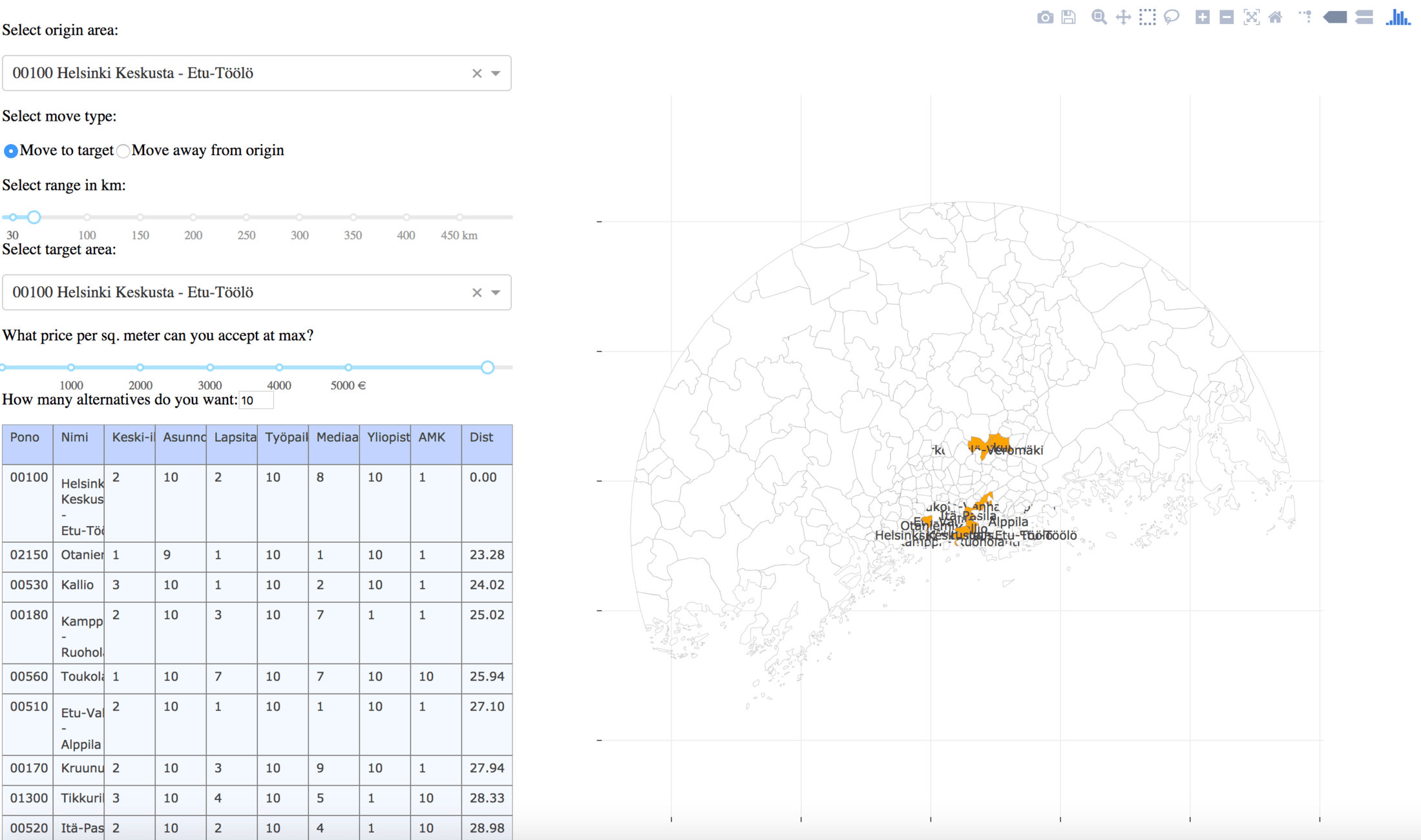Click the alternatives count input field
This screenshot has height=840, width=1421.
coord(257,401)
